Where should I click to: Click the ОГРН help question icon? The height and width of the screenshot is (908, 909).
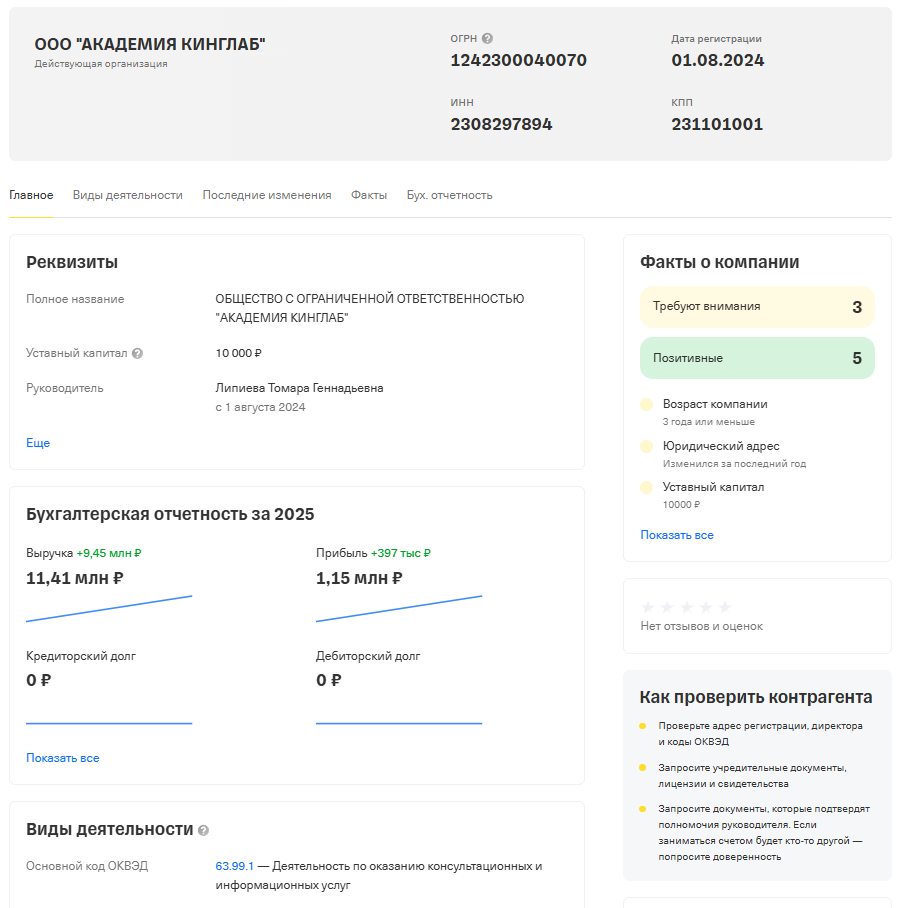tap(488, 38)
